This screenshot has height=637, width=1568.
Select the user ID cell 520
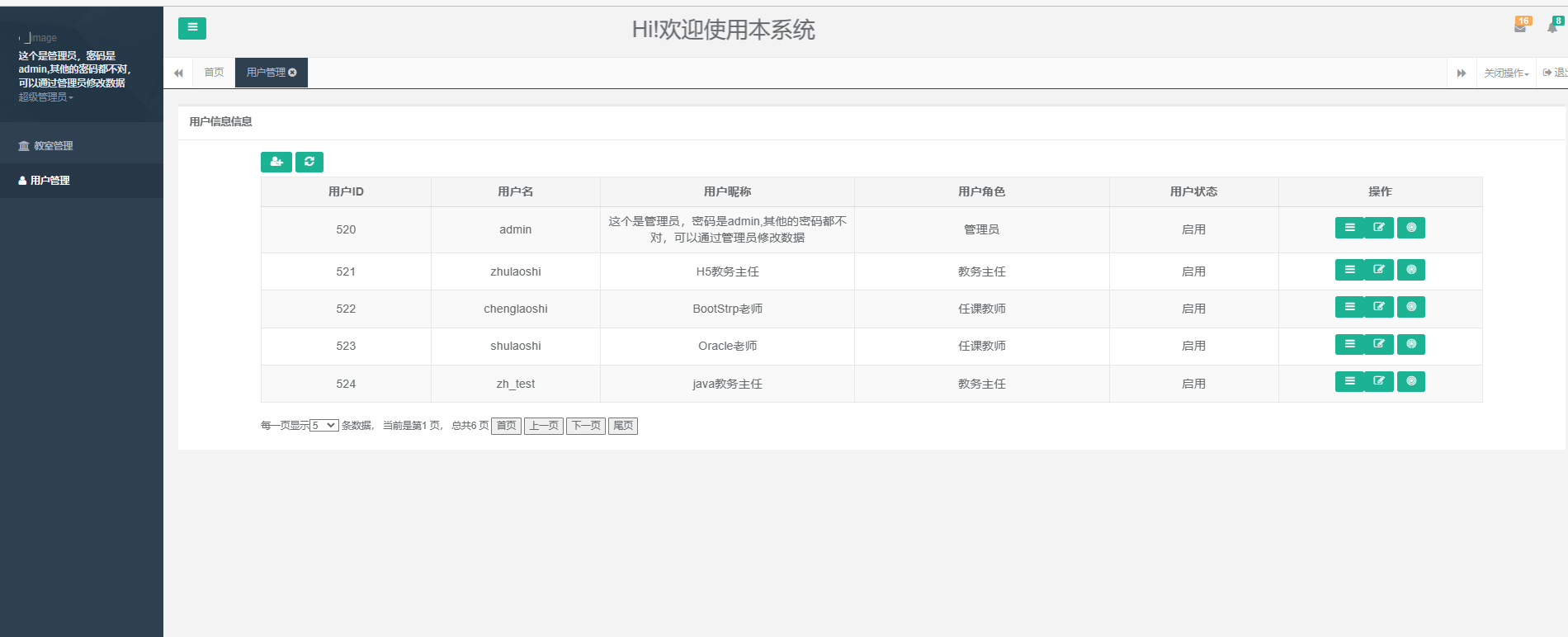coord(346,229)
